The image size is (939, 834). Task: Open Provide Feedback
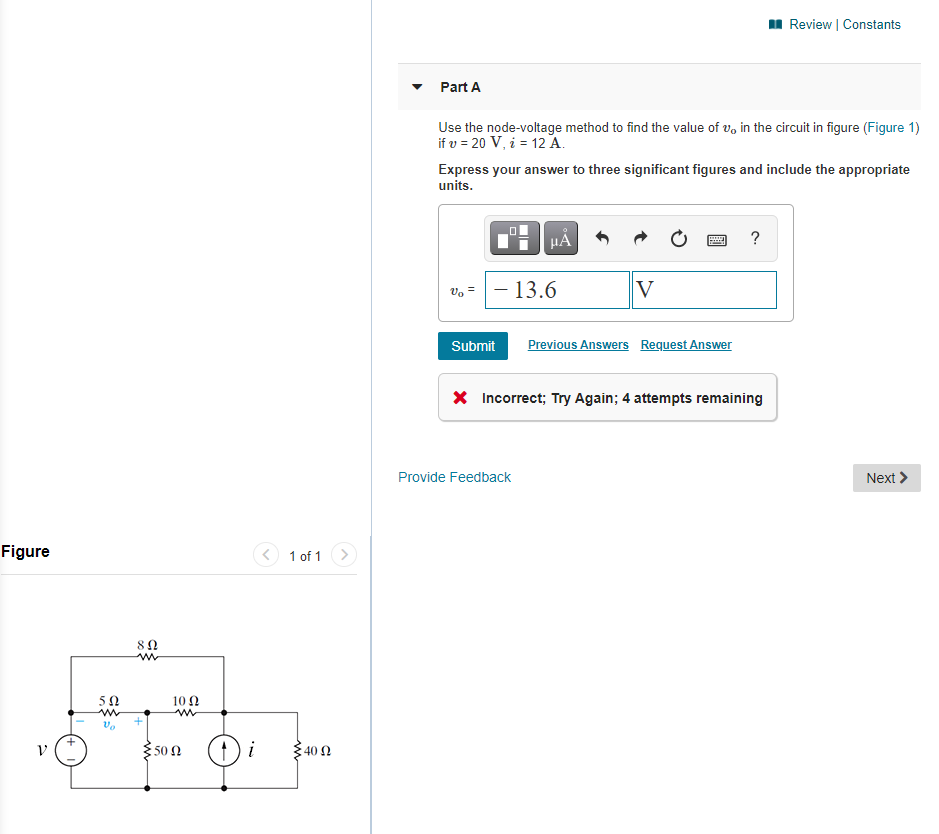tap(454, 477)
